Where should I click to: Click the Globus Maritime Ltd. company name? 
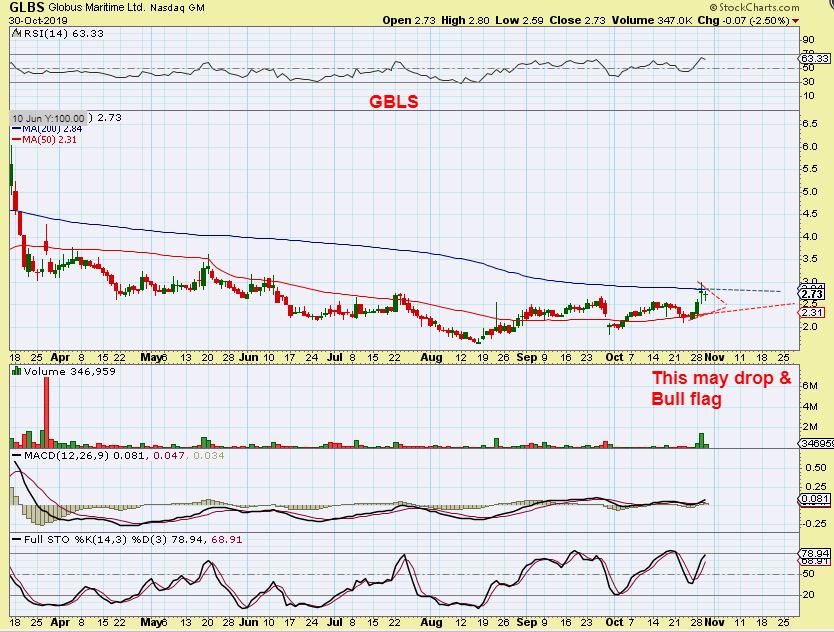[97, 8]
